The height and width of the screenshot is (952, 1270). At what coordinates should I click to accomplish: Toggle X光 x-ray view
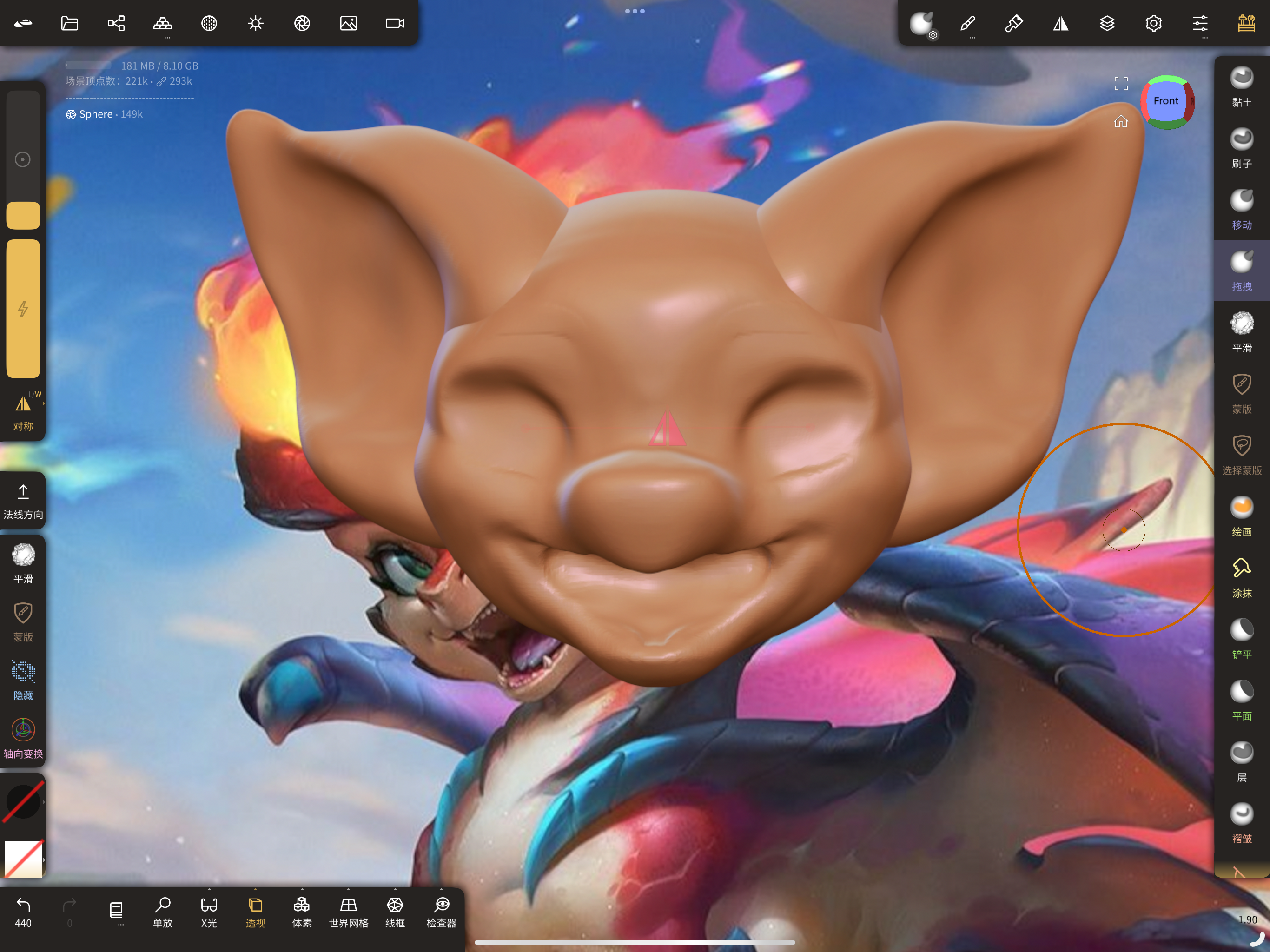point(209,912)
